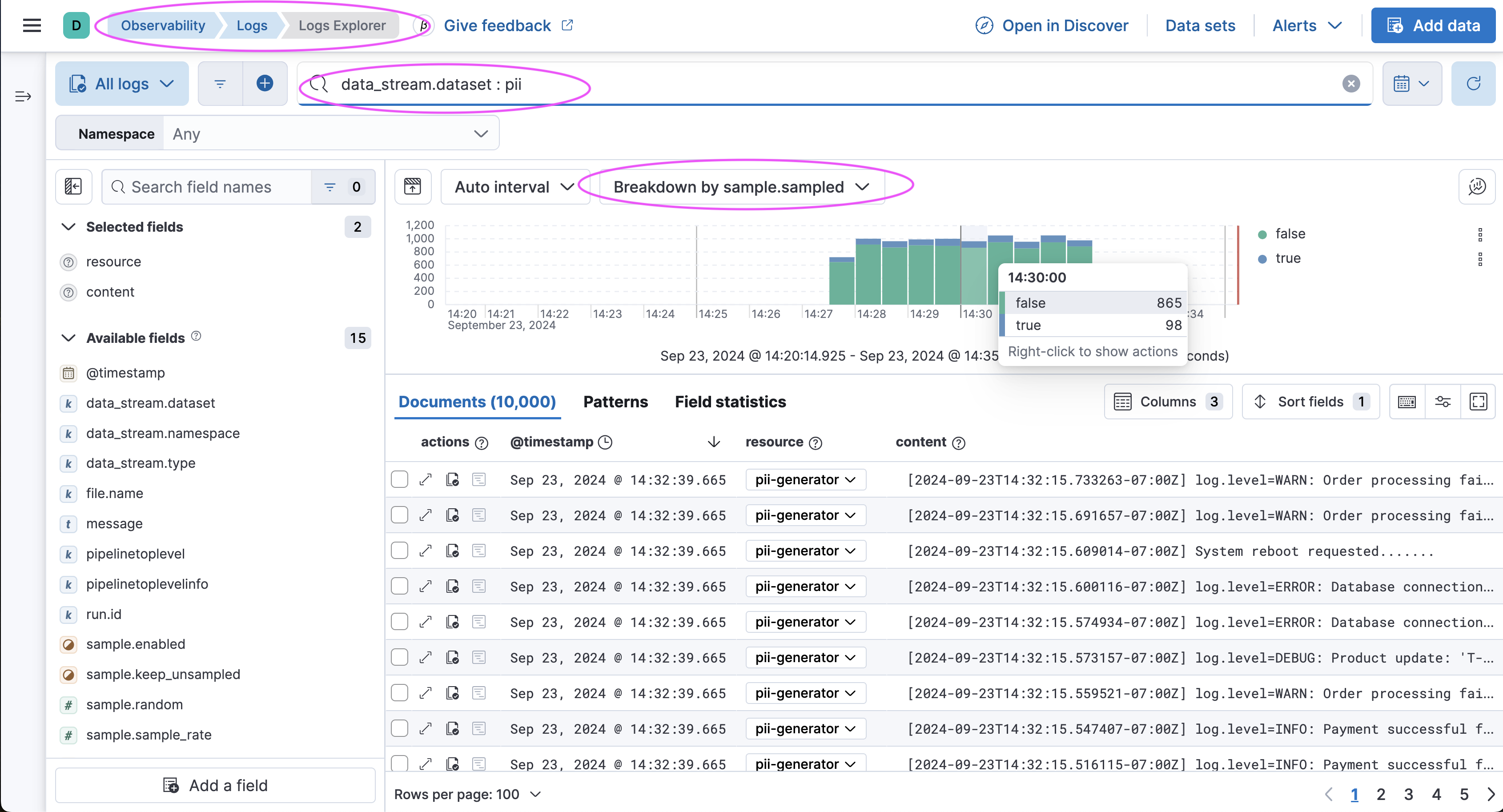The width and height of the screenshot is (1503, 812).
Task: Tick the fifth document row checkbox
Action: (x=400, y=622)
